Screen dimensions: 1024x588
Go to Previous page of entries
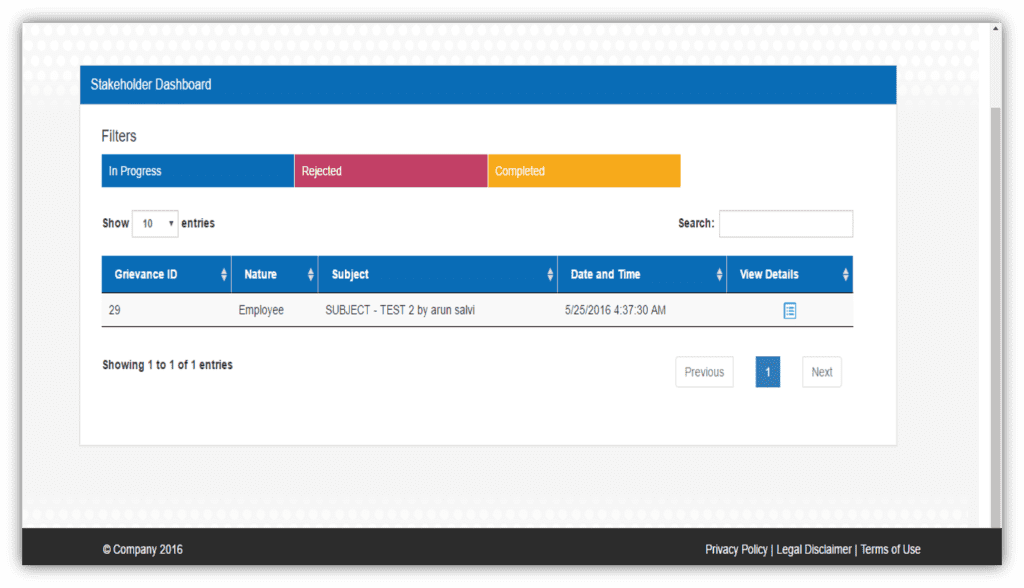704,372
